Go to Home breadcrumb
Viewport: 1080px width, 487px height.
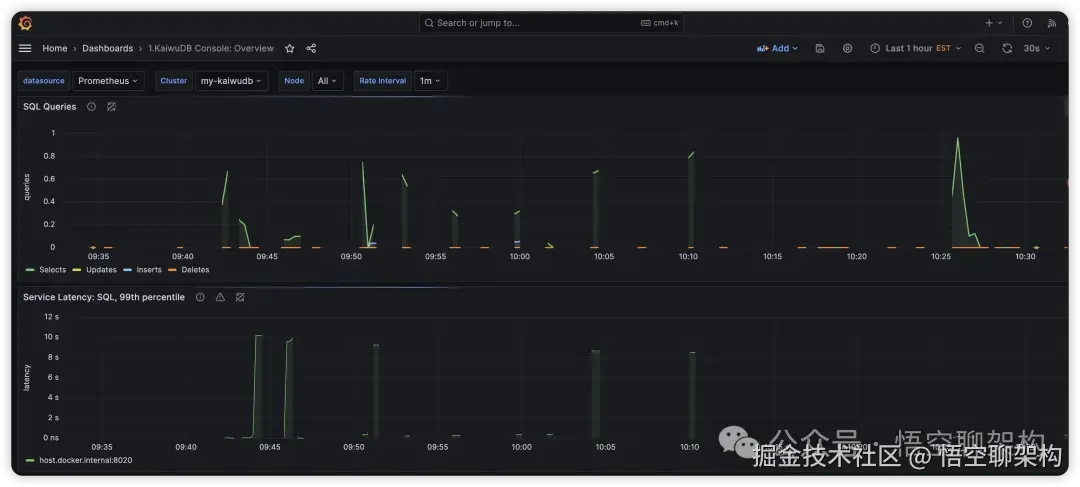(54, 48)
